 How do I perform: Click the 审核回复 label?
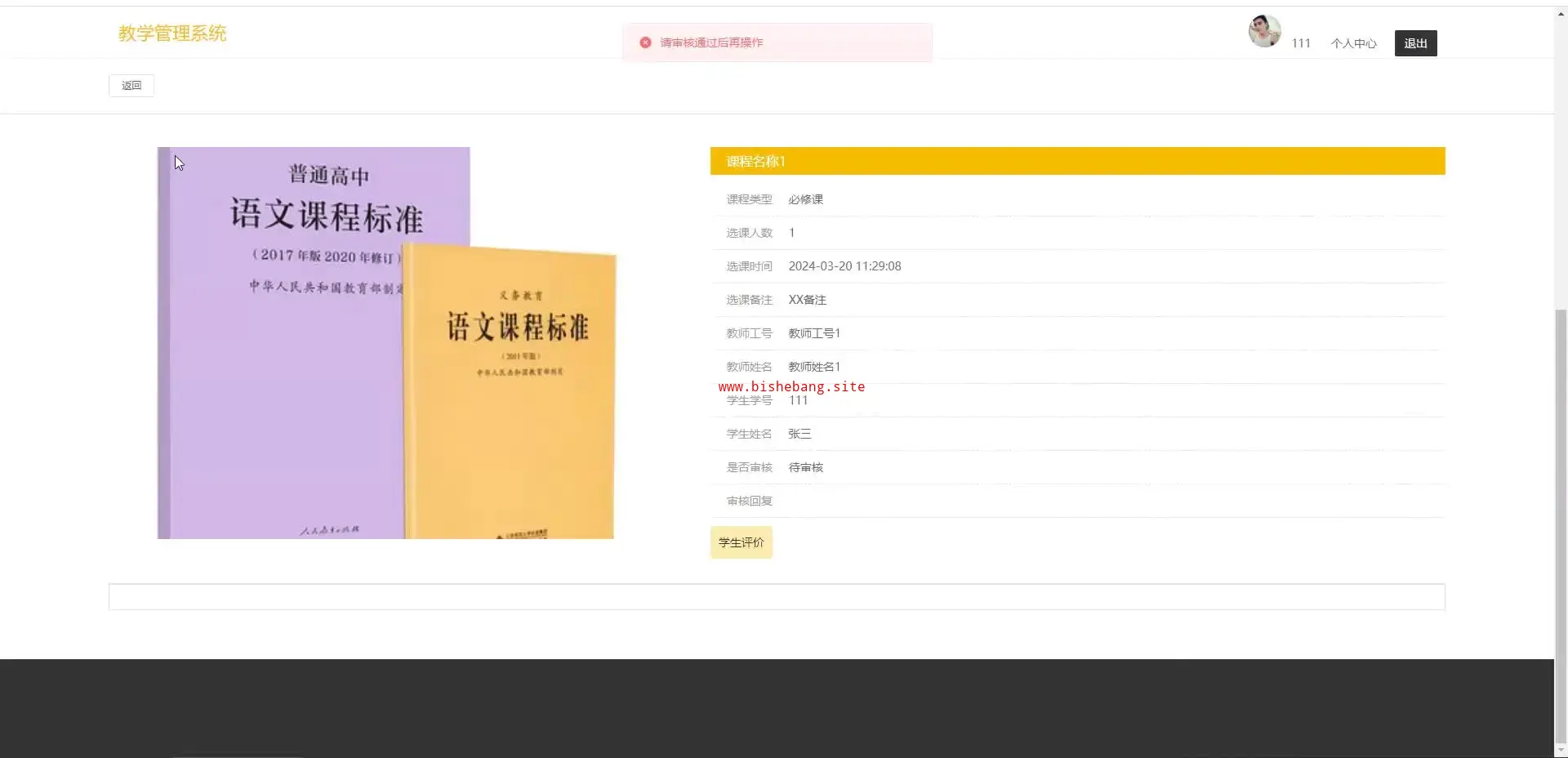click(749, 501)
